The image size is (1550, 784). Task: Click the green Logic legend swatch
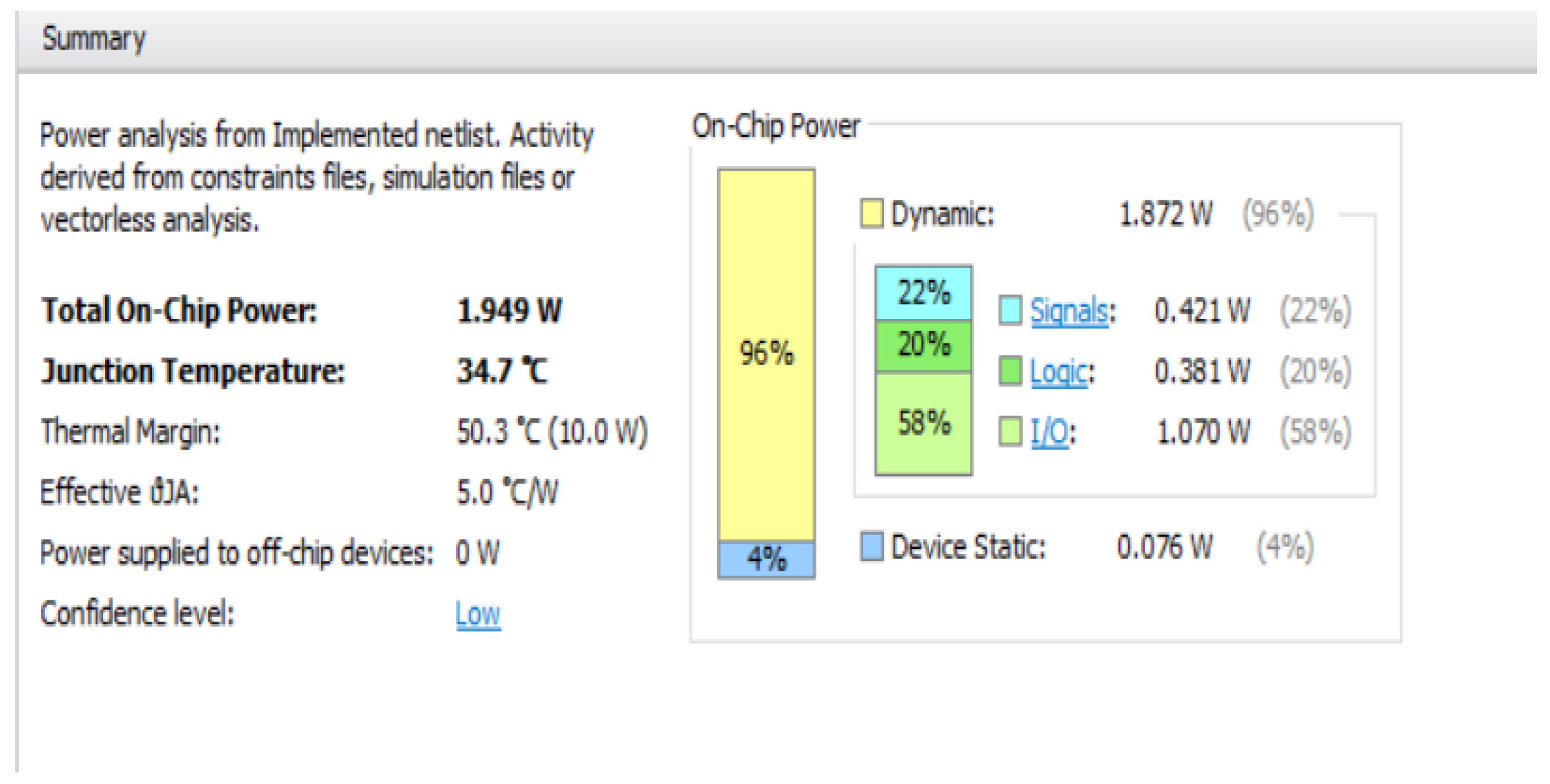click(1010, 372)
